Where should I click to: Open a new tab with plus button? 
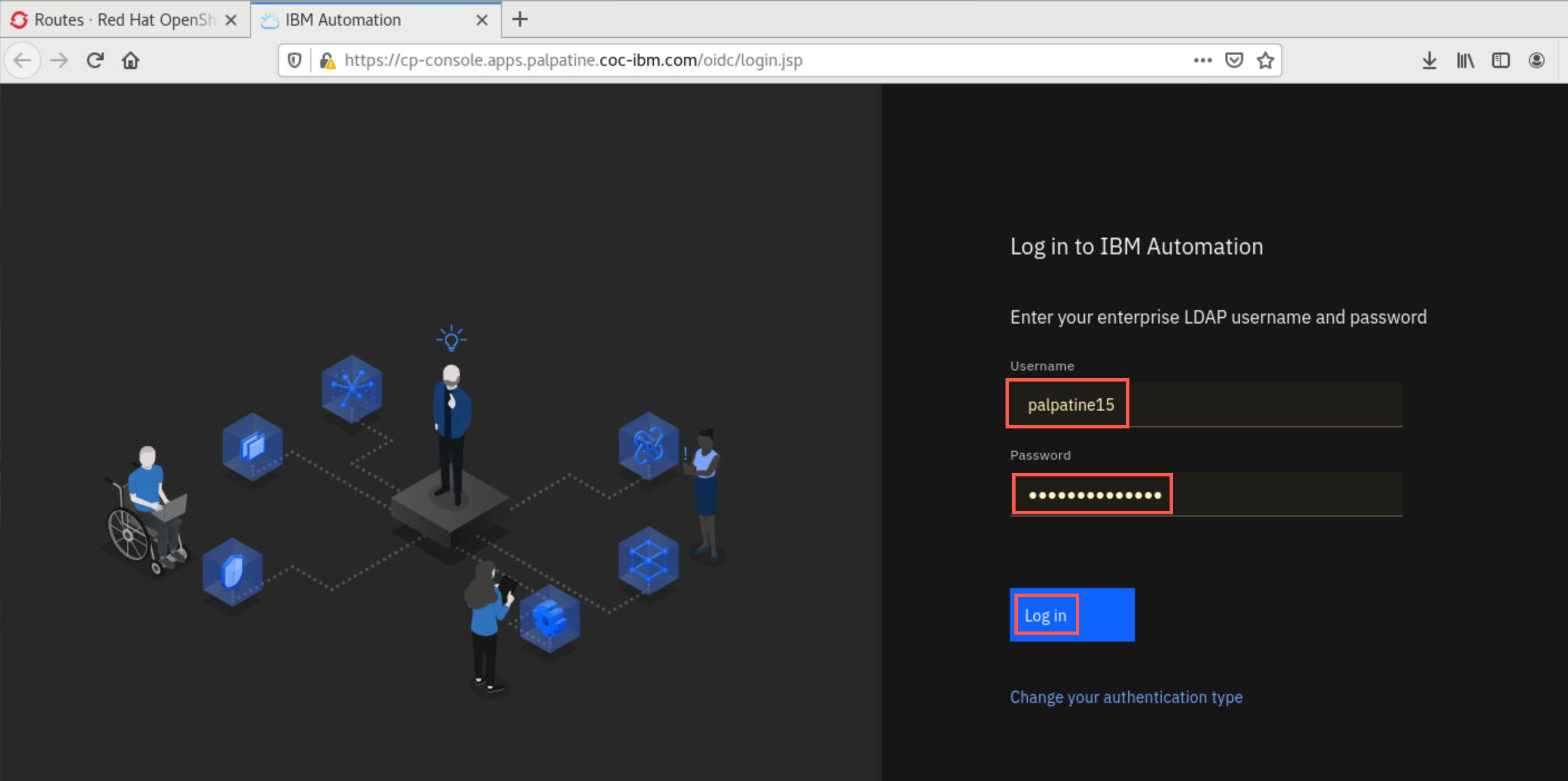520,20
